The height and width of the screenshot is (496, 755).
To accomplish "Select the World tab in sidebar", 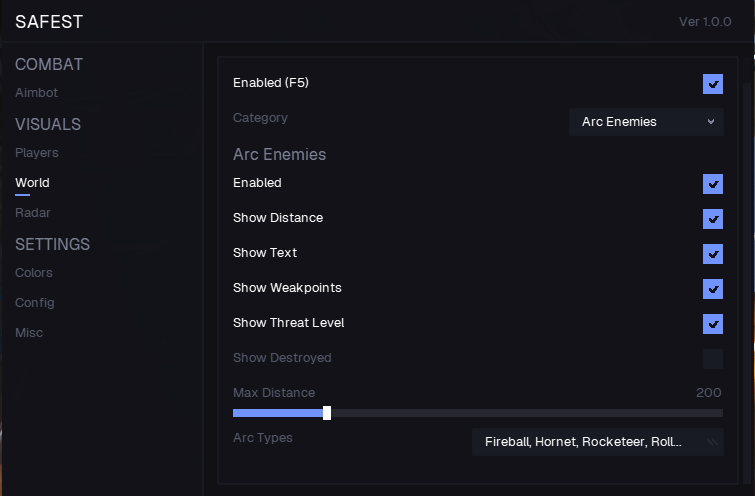I will [x=32, y=183].
